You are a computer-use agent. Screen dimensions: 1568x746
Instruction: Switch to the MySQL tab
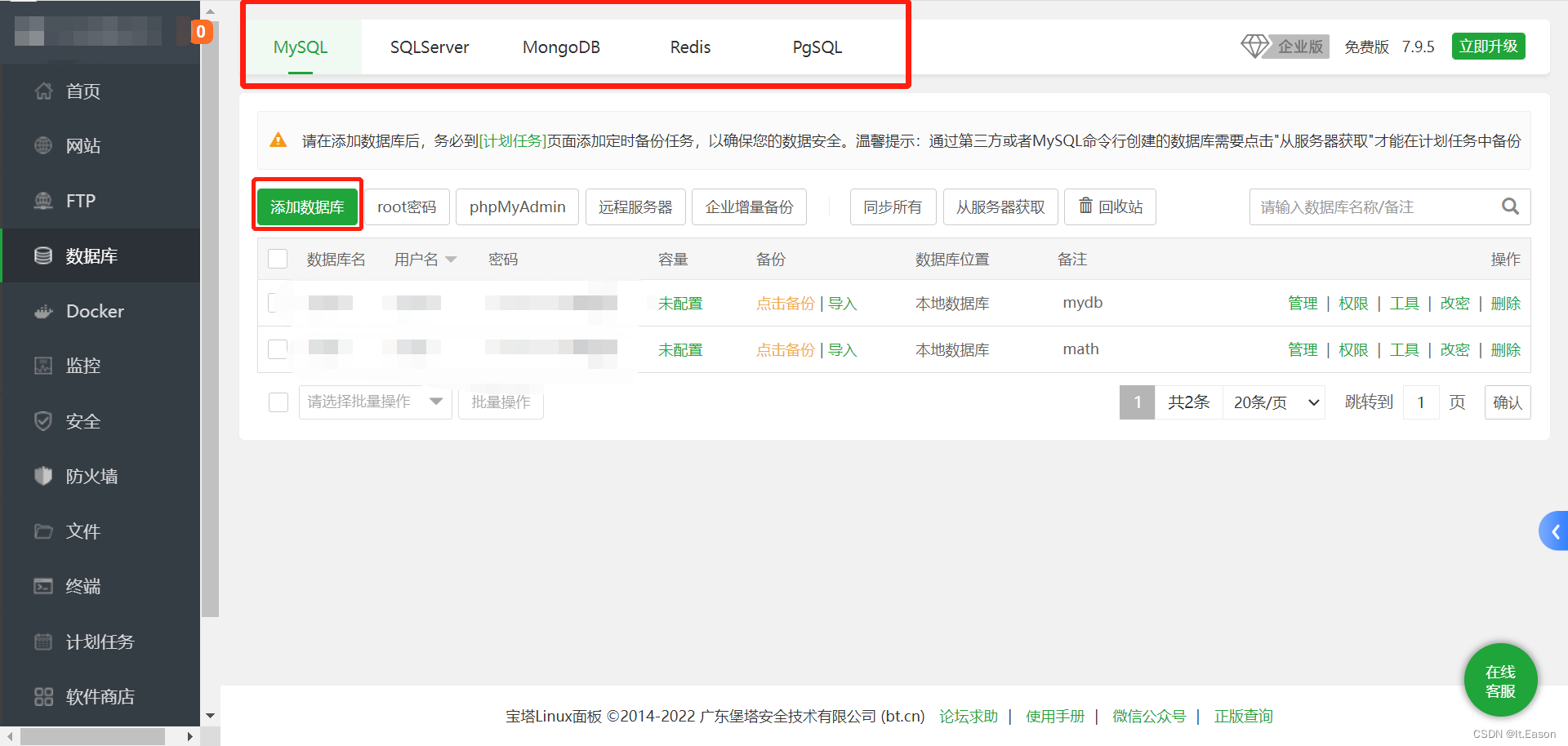click(301, 47)
